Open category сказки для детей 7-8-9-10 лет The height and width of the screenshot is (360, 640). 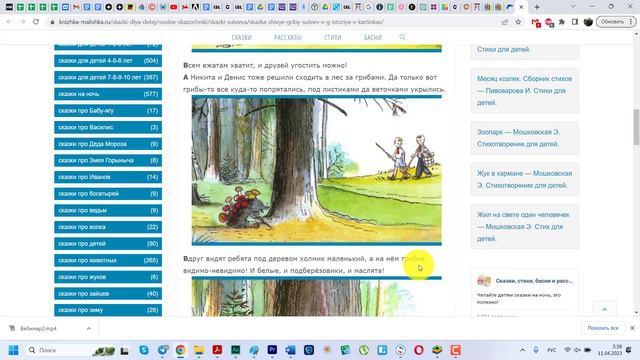tap(108, 77)
